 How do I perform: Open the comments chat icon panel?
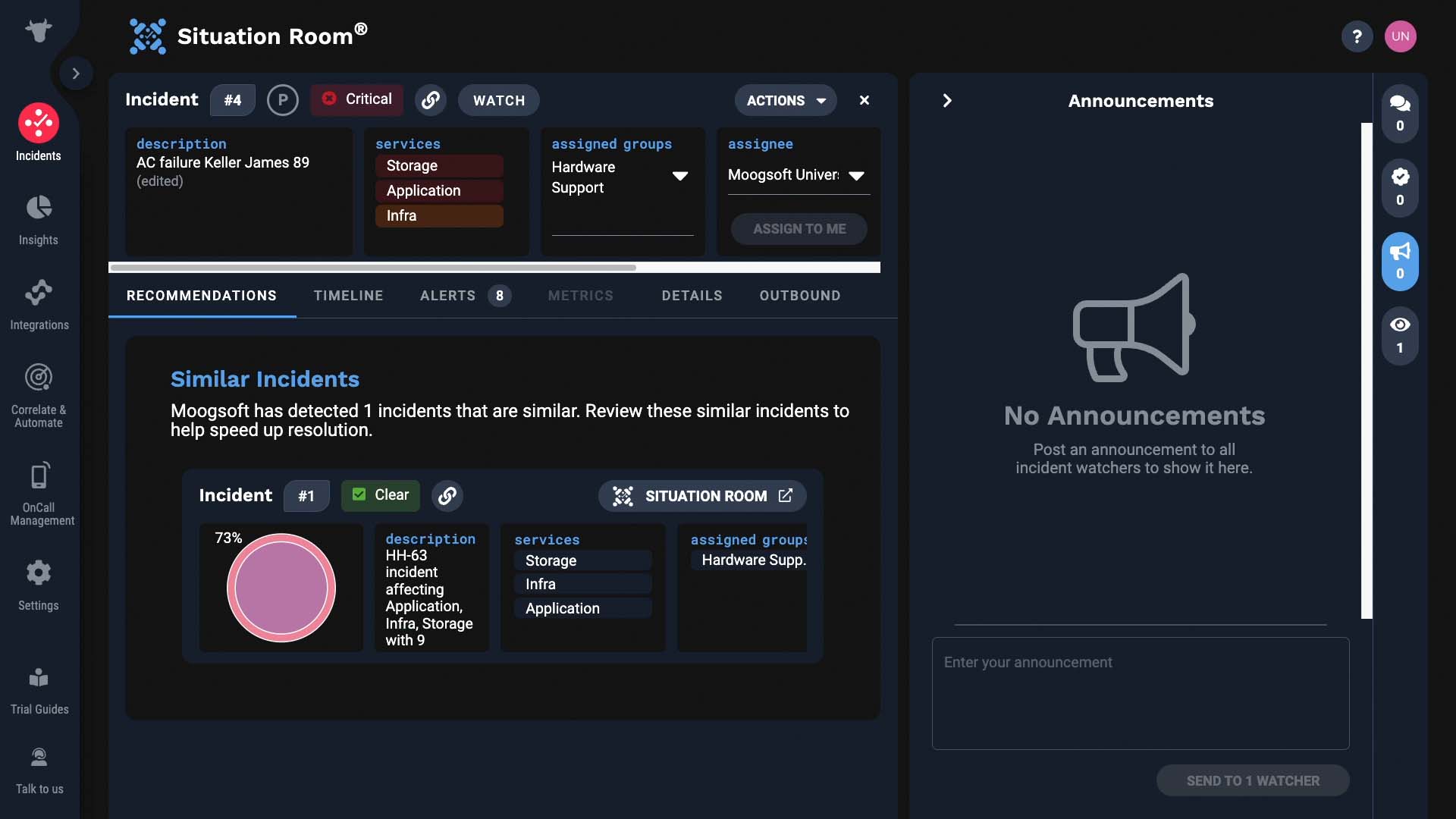point(1400,113)
